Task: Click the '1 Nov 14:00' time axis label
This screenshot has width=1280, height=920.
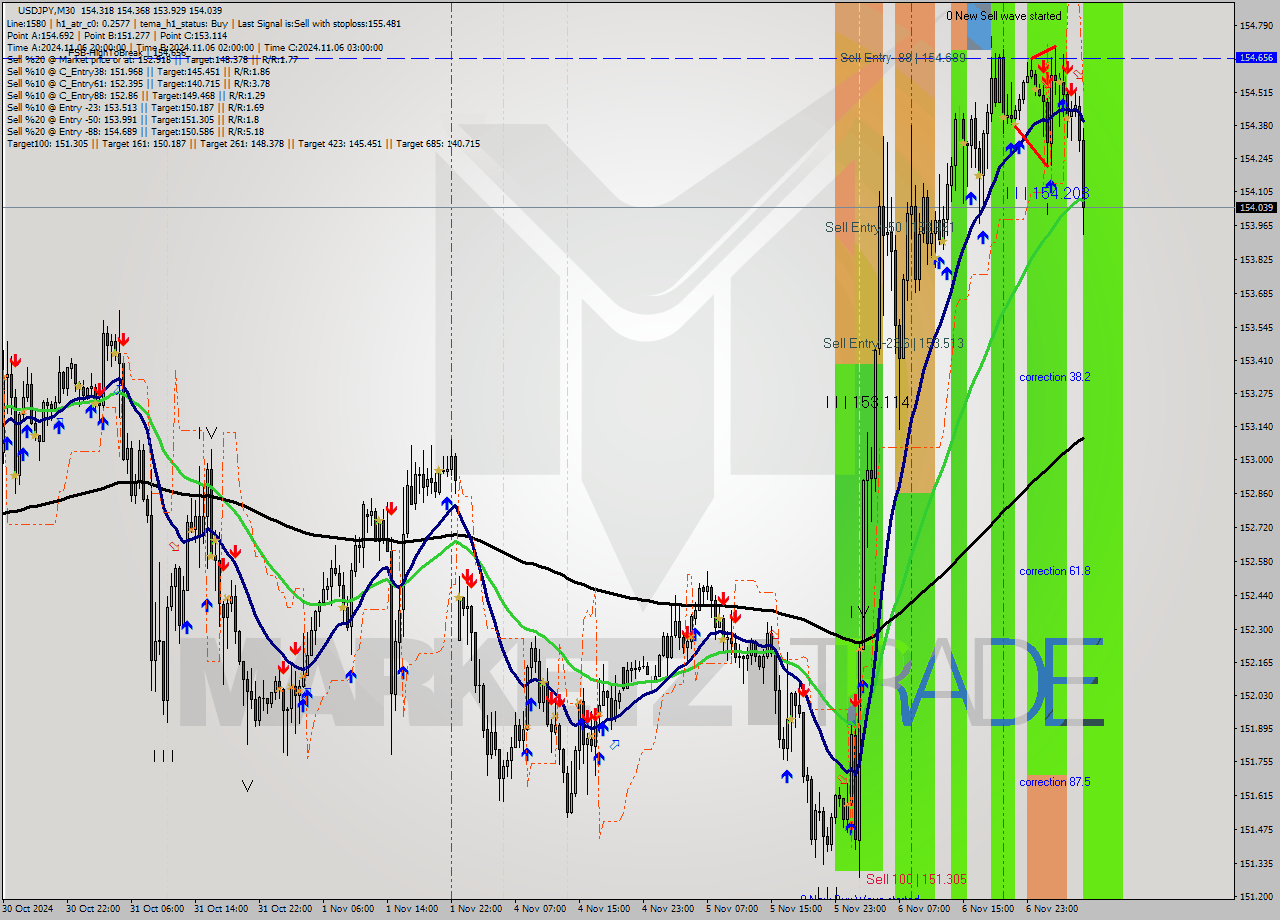Action: 413,909
